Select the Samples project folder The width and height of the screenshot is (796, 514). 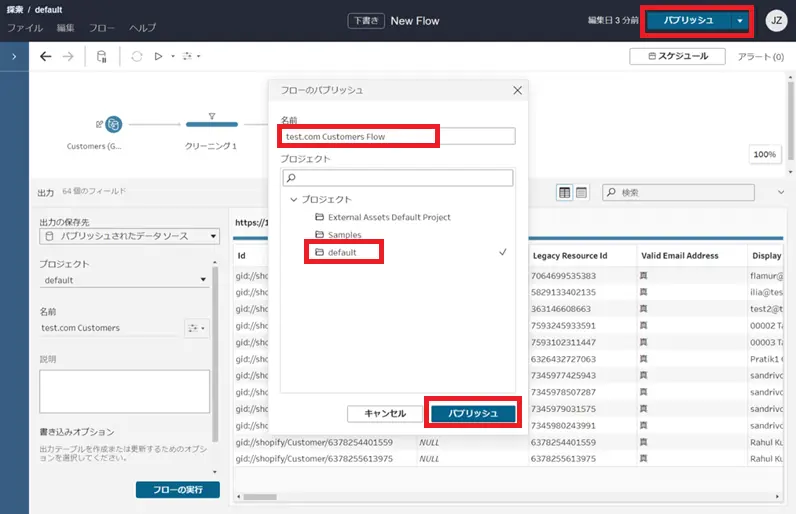click(338, 234)
